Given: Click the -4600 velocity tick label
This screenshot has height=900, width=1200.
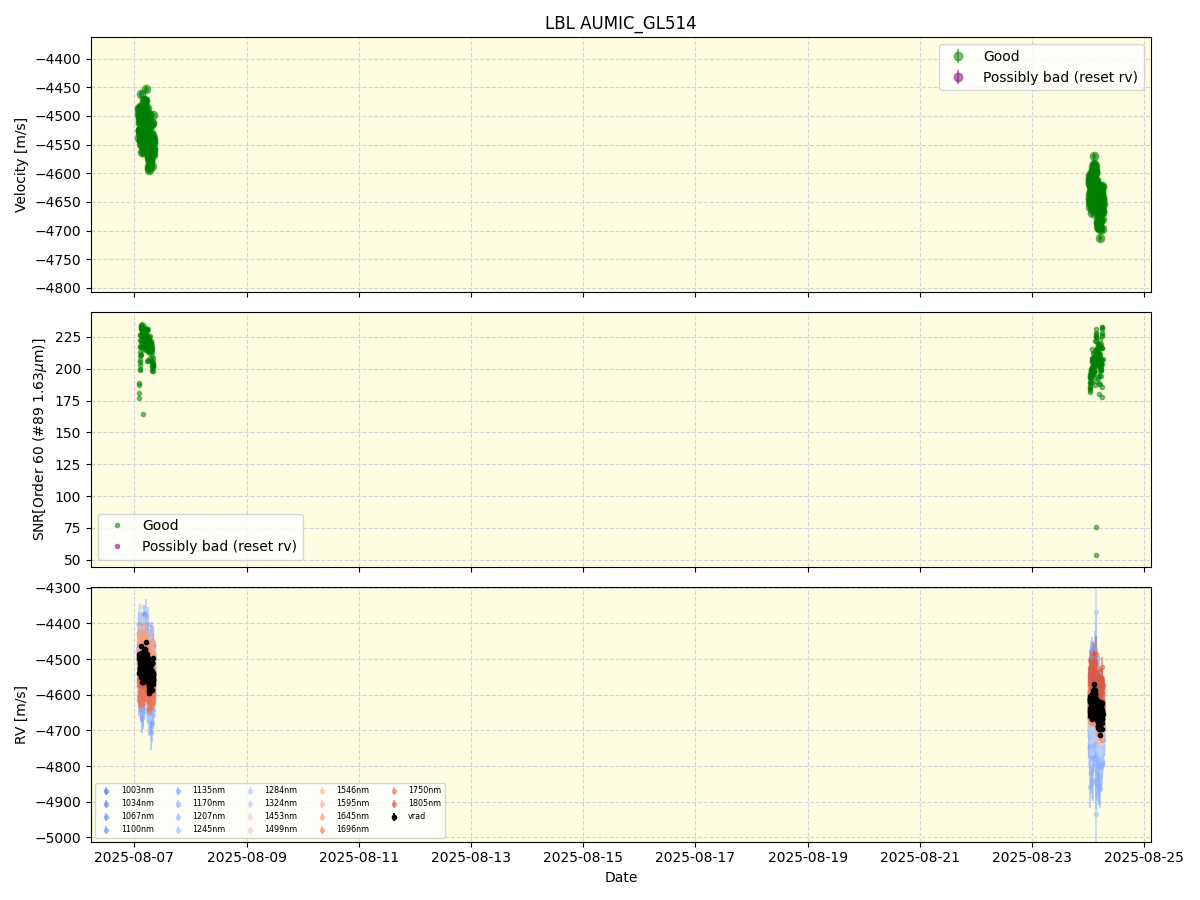Looking at the screenshot, I should [60, 174].
